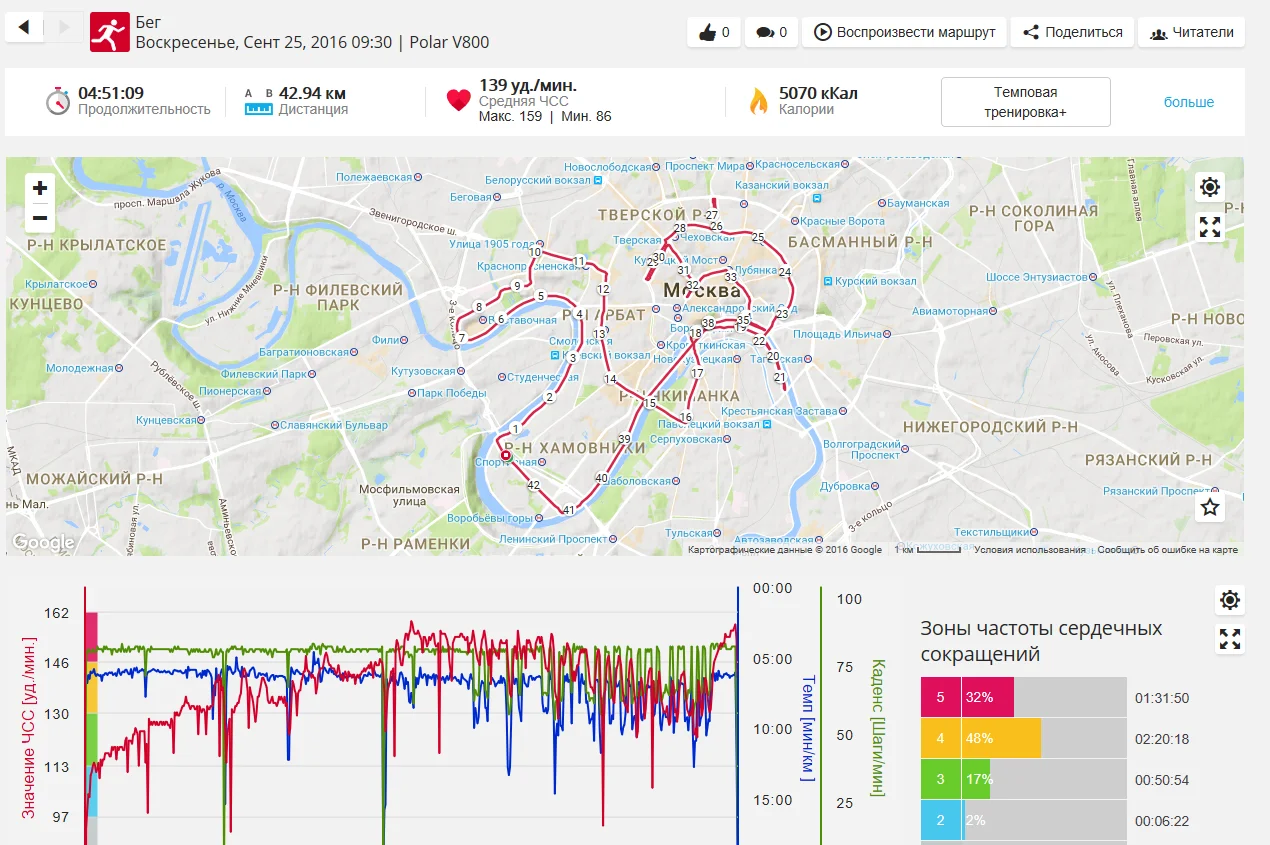Image resolution: width=1270 pixels, height=845 pixels.
Task: Select heart rate zone 4 bar
Action: [1023, 738]
